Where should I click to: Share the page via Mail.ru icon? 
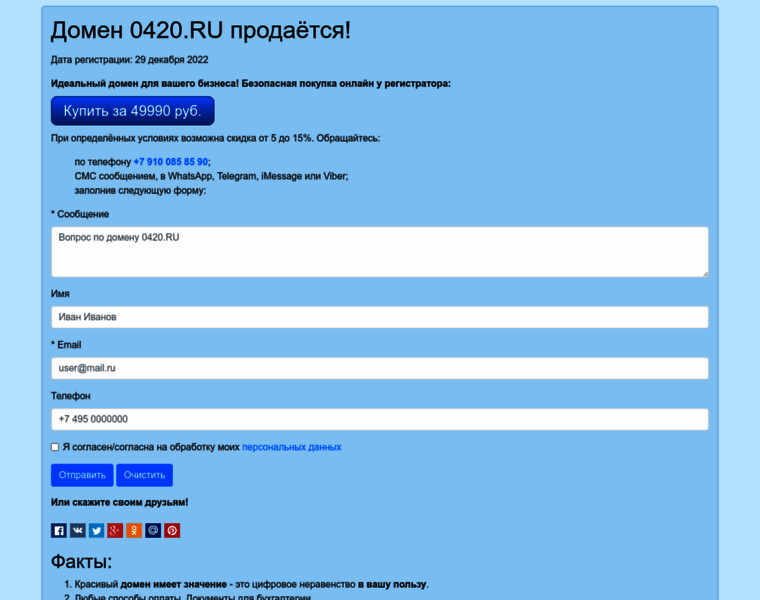(x=153, y=530)
